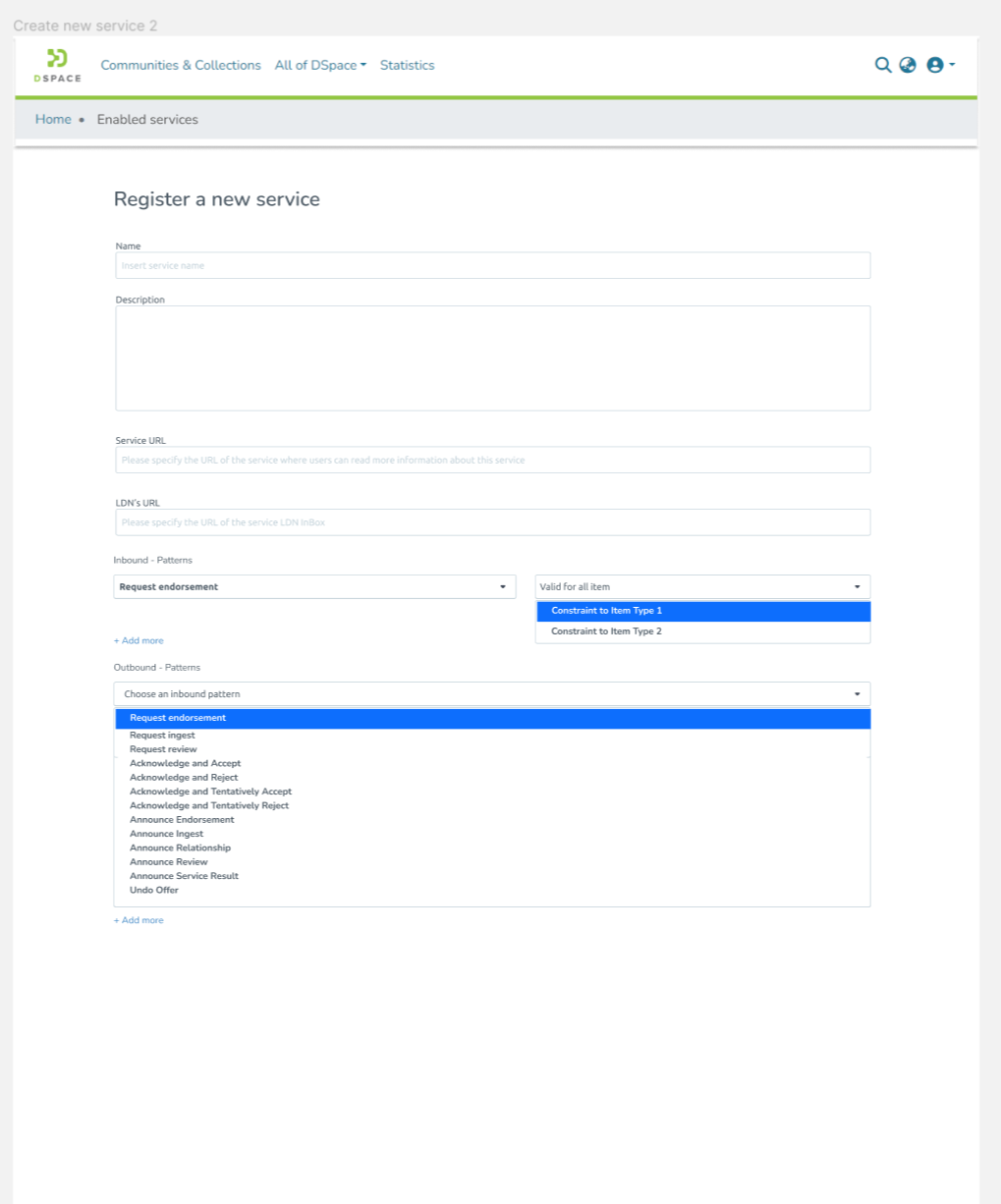Click the Home breadcrumb link
Screen dimensions: 1001x1204
click(53, 120)
